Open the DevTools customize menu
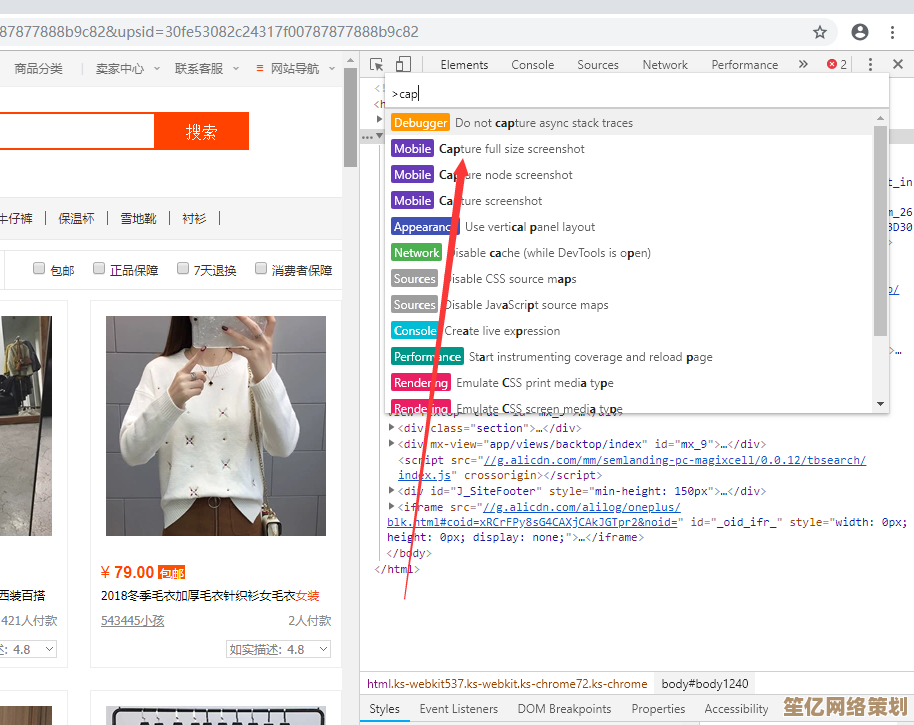Image resolution: width=914 pixels, height=725 pixels. pos(870,64)
